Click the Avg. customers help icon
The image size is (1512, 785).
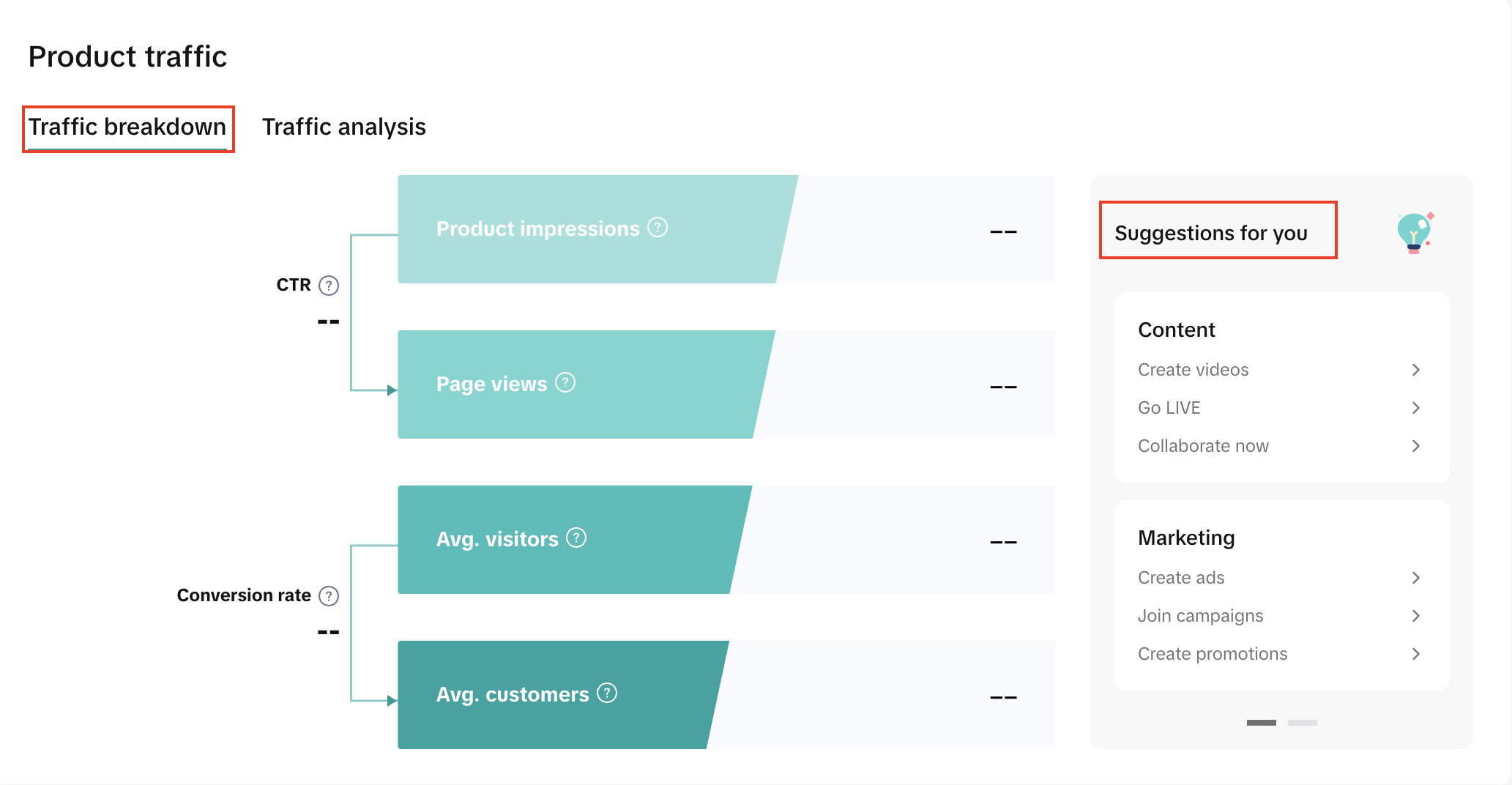coord(607,693)
